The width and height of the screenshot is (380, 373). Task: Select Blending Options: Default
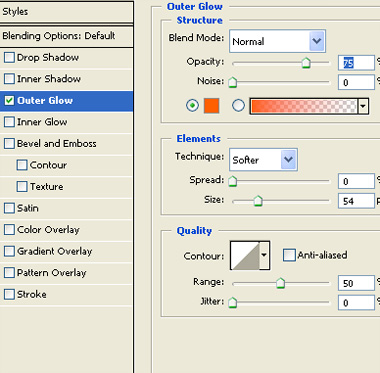tap(67, 36)
